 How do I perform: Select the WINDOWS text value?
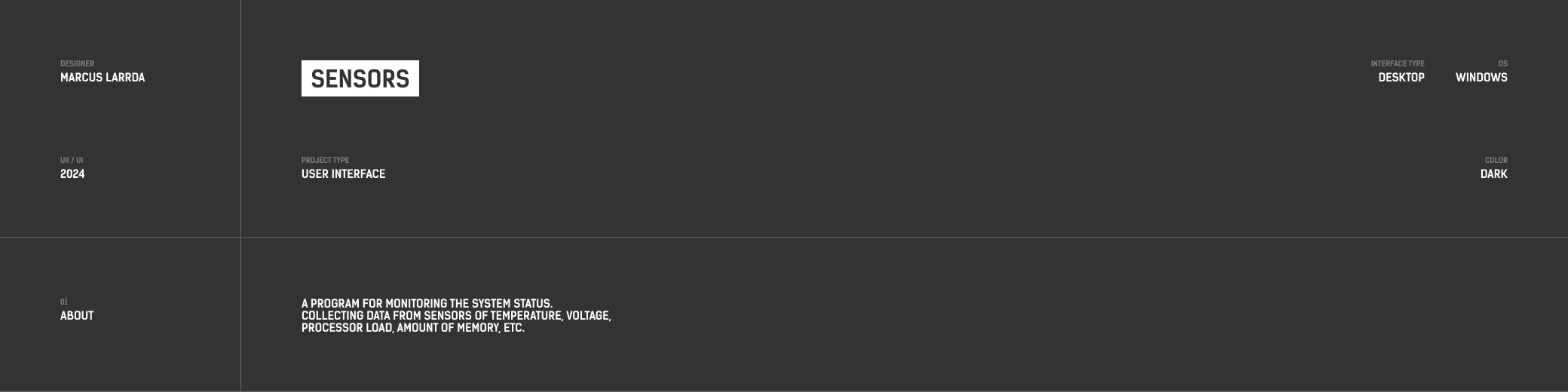(x=1481, y=78)
